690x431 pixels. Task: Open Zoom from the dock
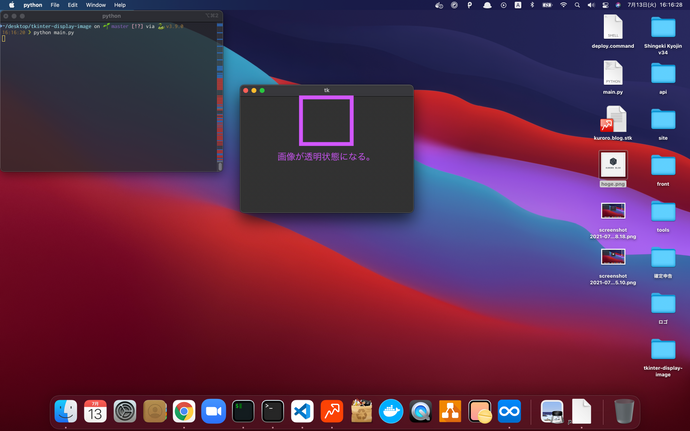point(213,410)
